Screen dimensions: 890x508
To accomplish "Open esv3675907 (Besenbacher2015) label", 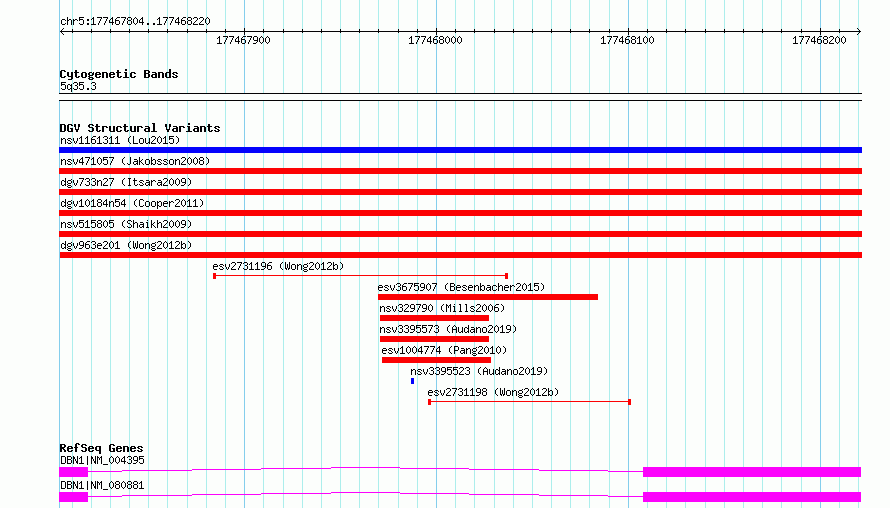I will click(461, 287).
